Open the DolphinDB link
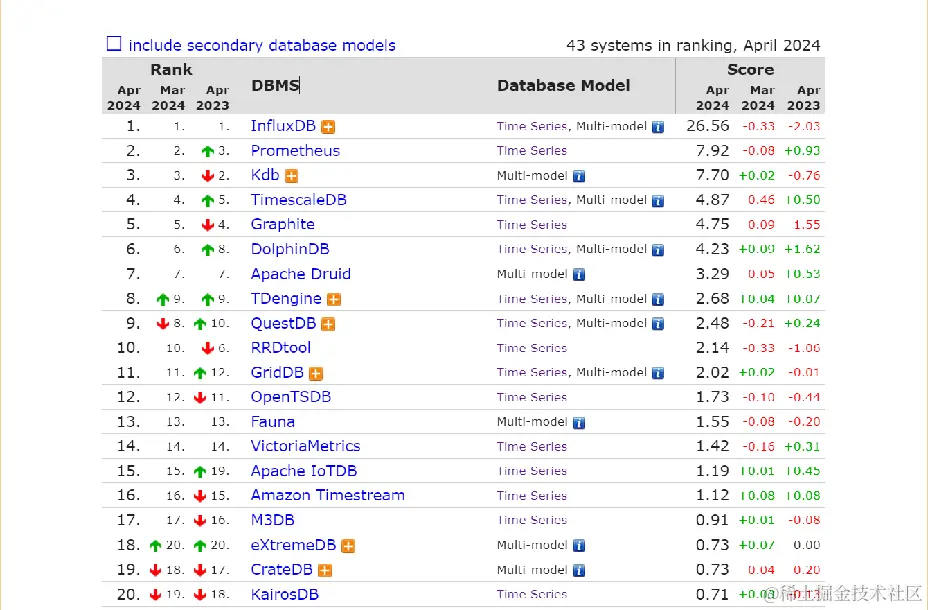929x610 pixels. pyautogui.click(x=290, y=249)
